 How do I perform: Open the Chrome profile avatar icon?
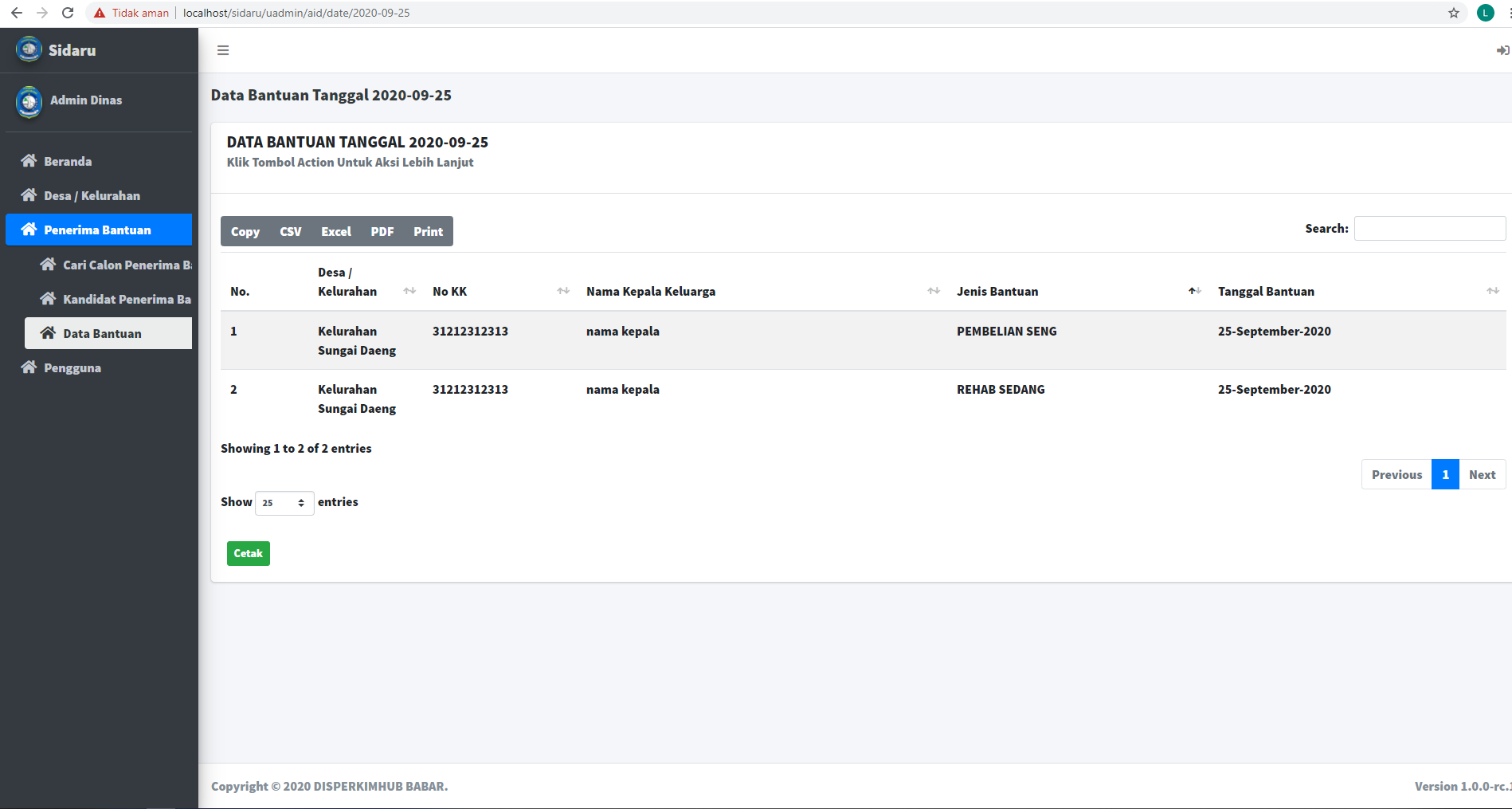1485,13
